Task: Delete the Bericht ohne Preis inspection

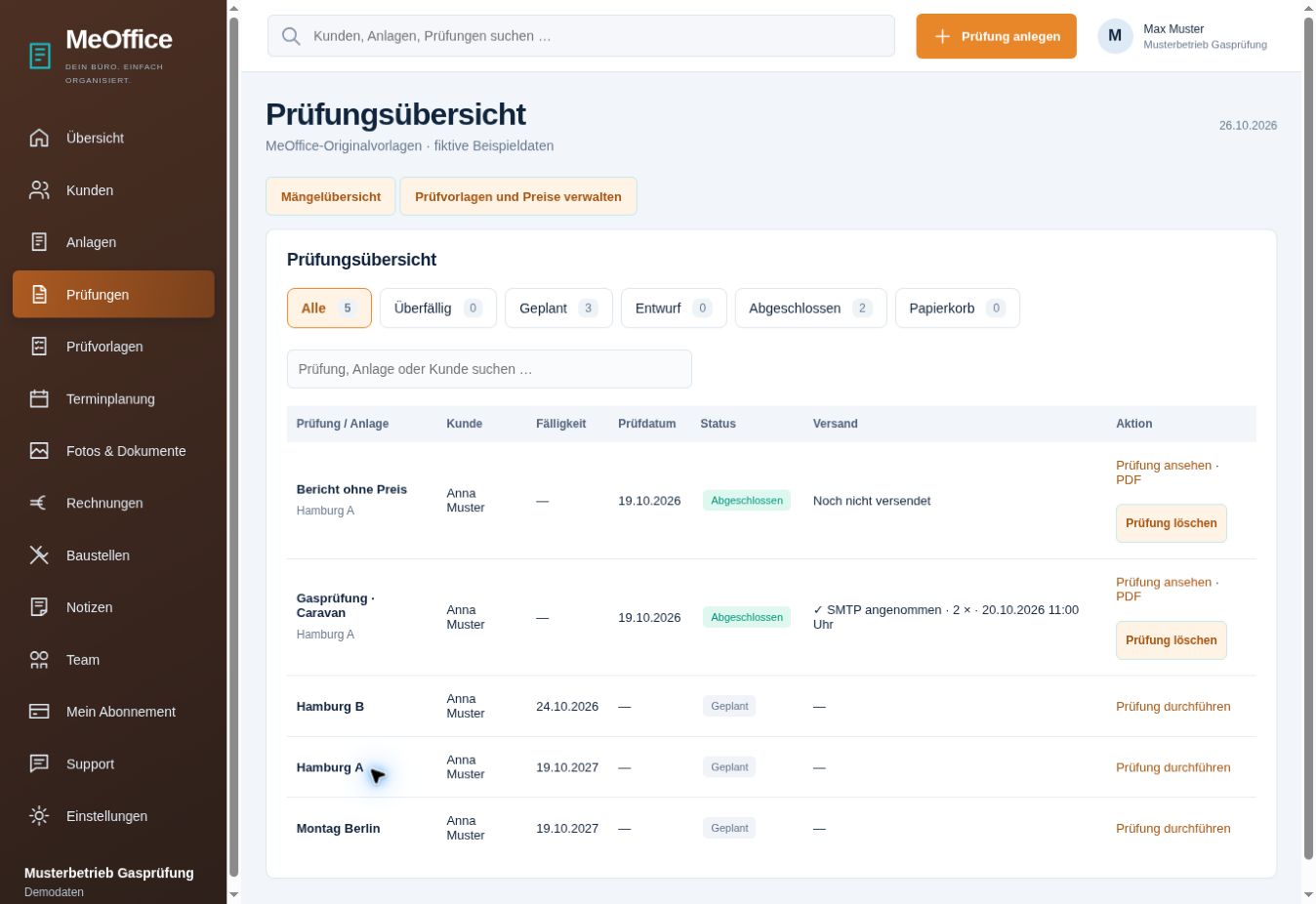Action: coord(1172,523)
